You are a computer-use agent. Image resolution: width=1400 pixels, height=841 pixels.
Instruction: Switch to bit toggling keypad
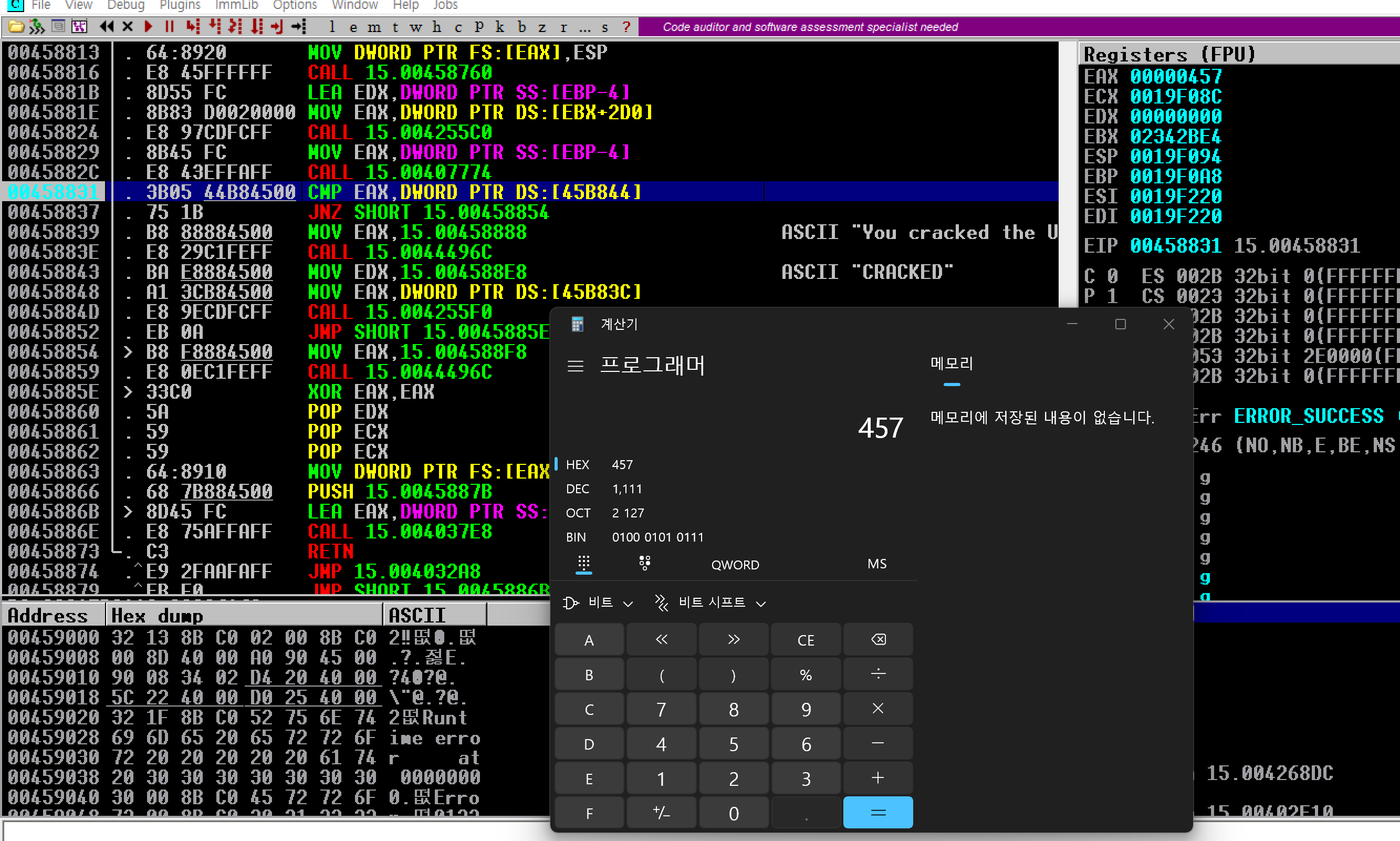click(644, 563)
